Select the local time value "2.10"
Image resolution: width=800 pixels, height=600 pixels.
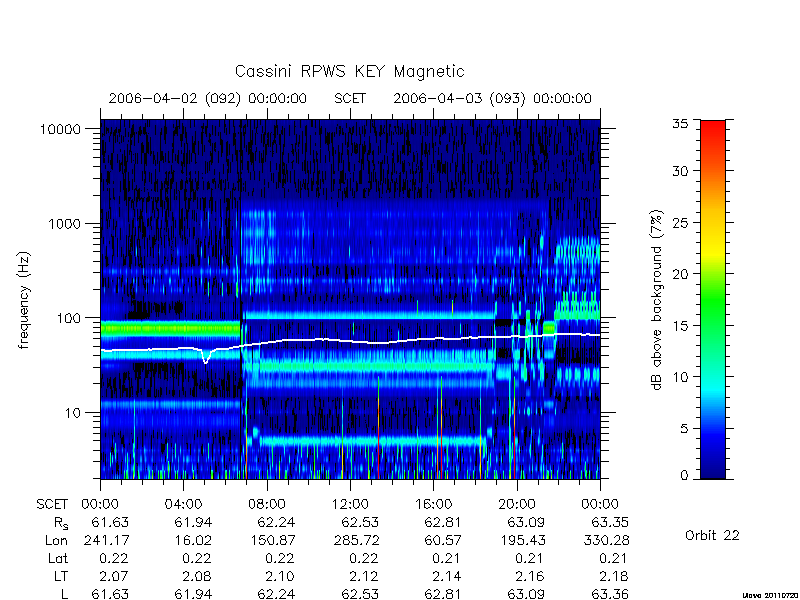click(x=281, y=576)
